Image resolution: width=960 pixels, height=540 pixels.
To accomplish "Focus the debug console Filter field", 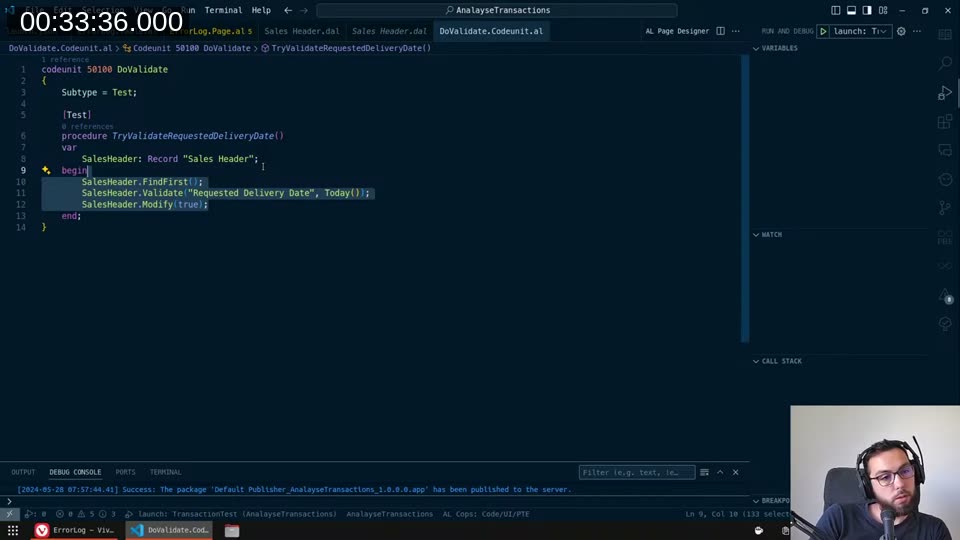I will 637,472.
